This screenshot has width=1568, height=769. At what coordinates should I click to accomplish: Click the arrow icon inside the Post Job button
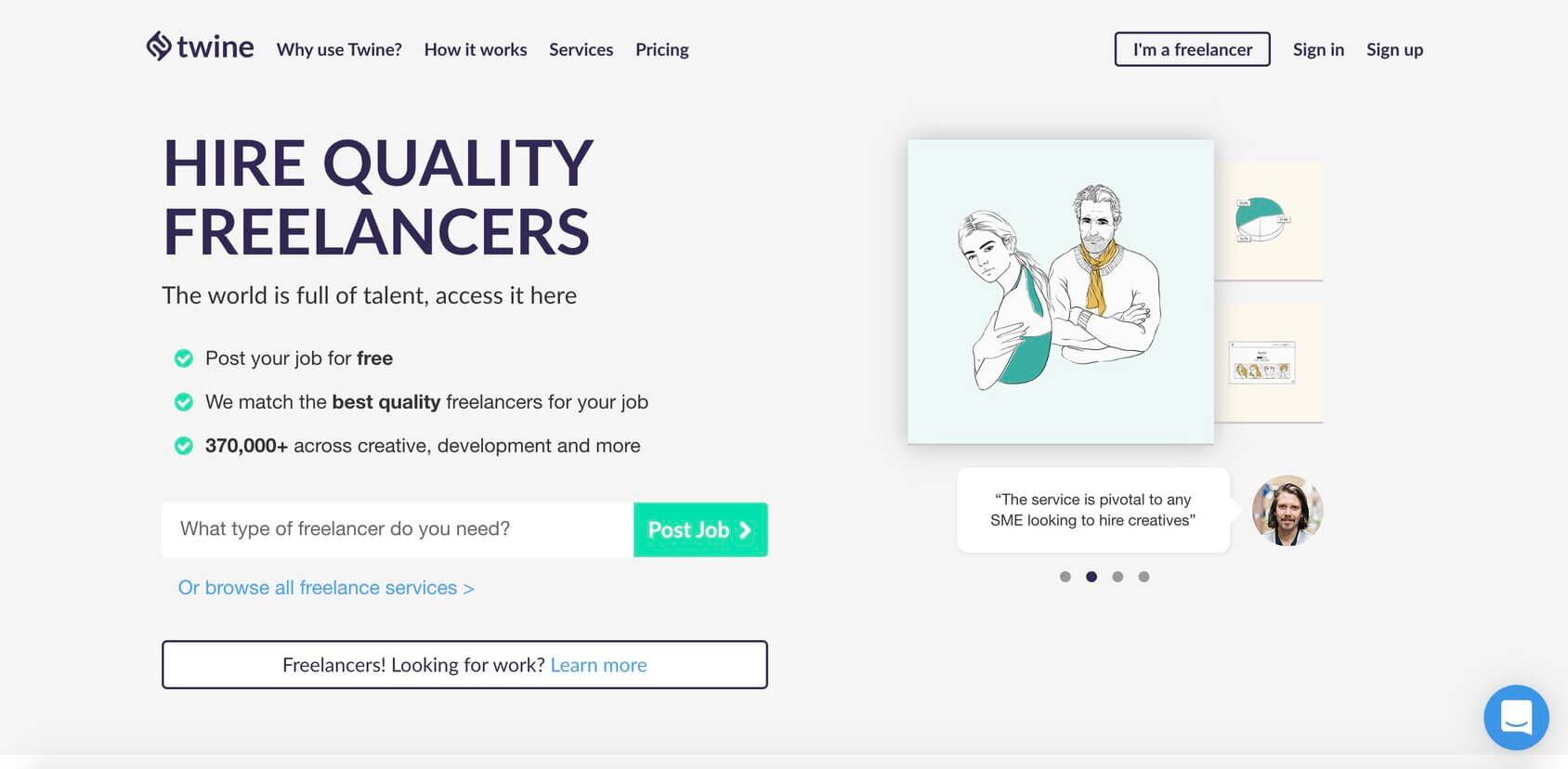743,529
